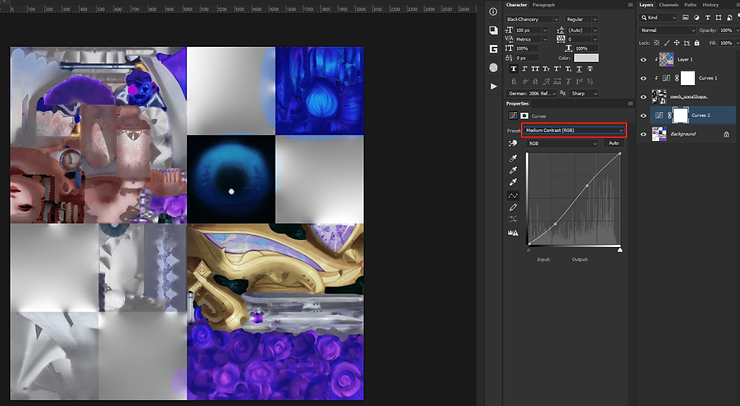Switch to the Channels tab
Image resolution: width=740 pixels, height=406 pixels.
pyautogui.click(x=667, y=5)
